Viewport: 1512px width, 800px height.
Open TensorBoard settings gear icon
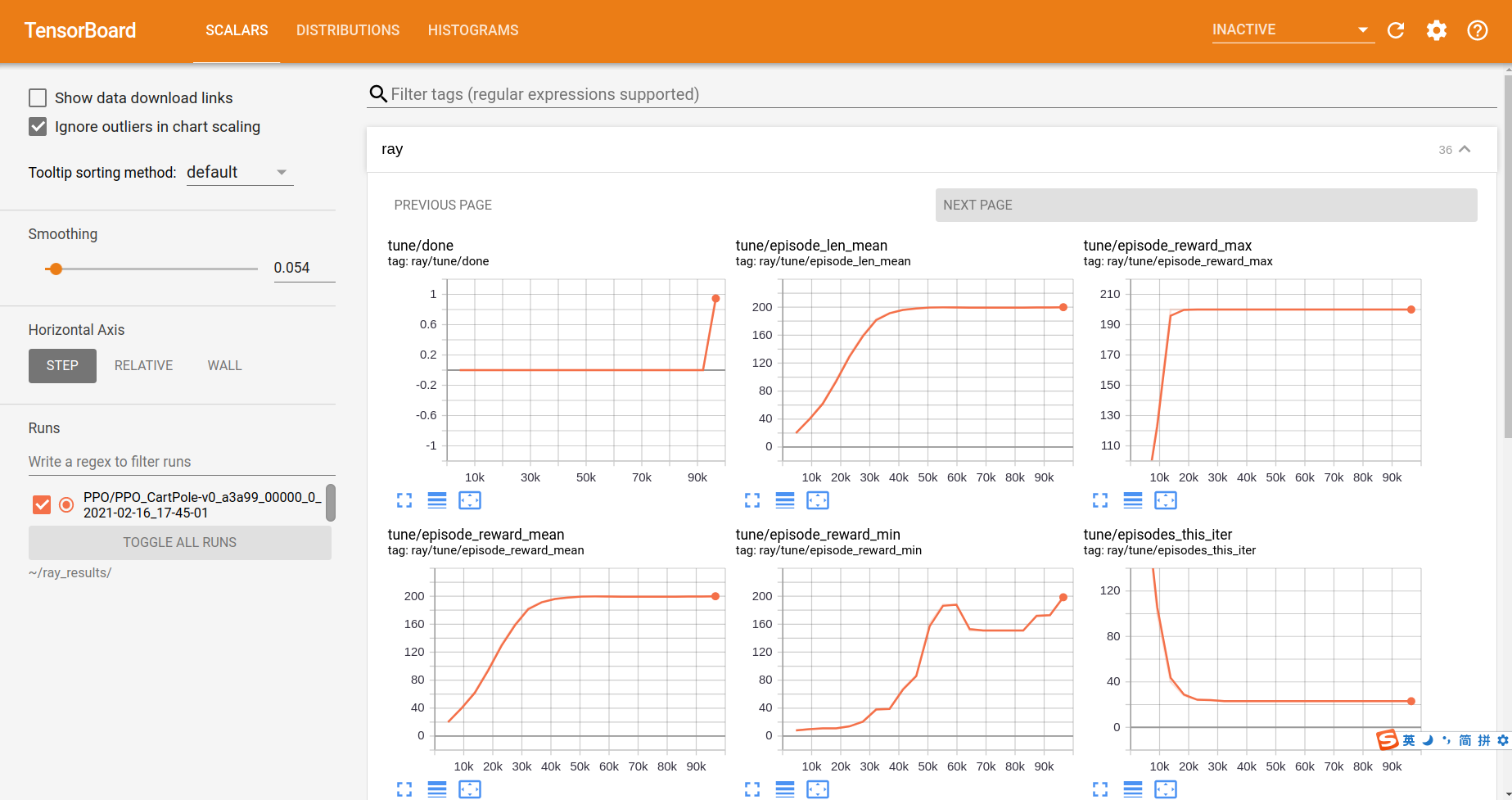(x=1437, y=30)
